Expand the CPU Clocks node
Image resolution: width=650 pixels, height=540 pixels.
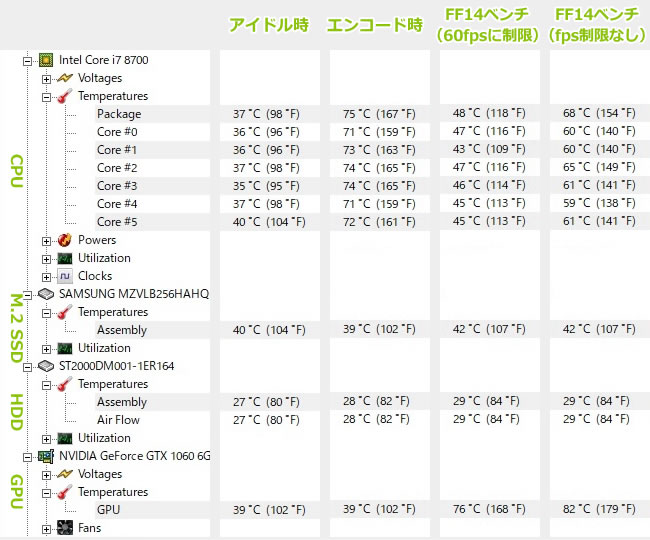pos(46,277)
